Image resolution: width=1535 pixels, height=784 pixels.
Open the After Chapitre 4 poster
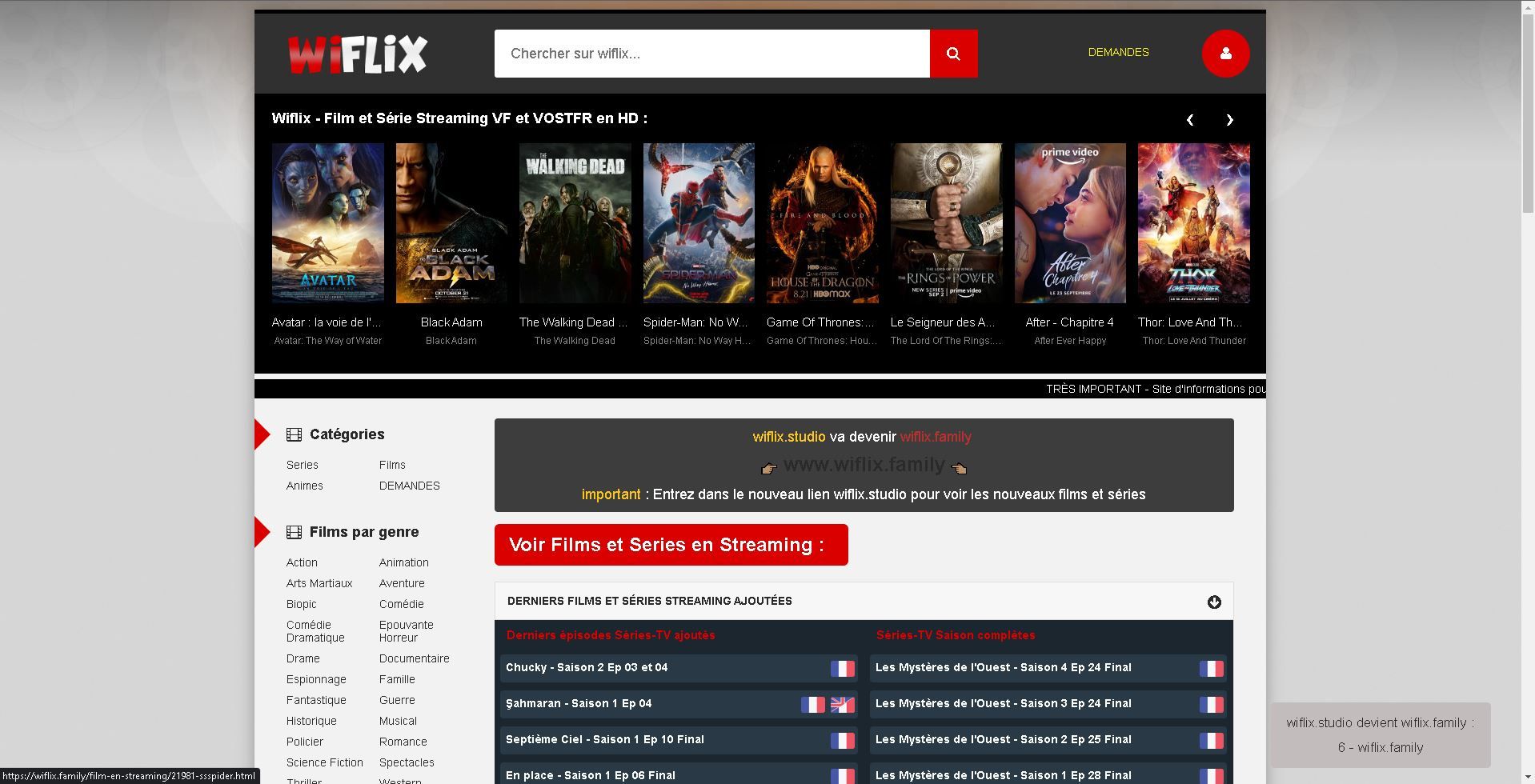1070,223
